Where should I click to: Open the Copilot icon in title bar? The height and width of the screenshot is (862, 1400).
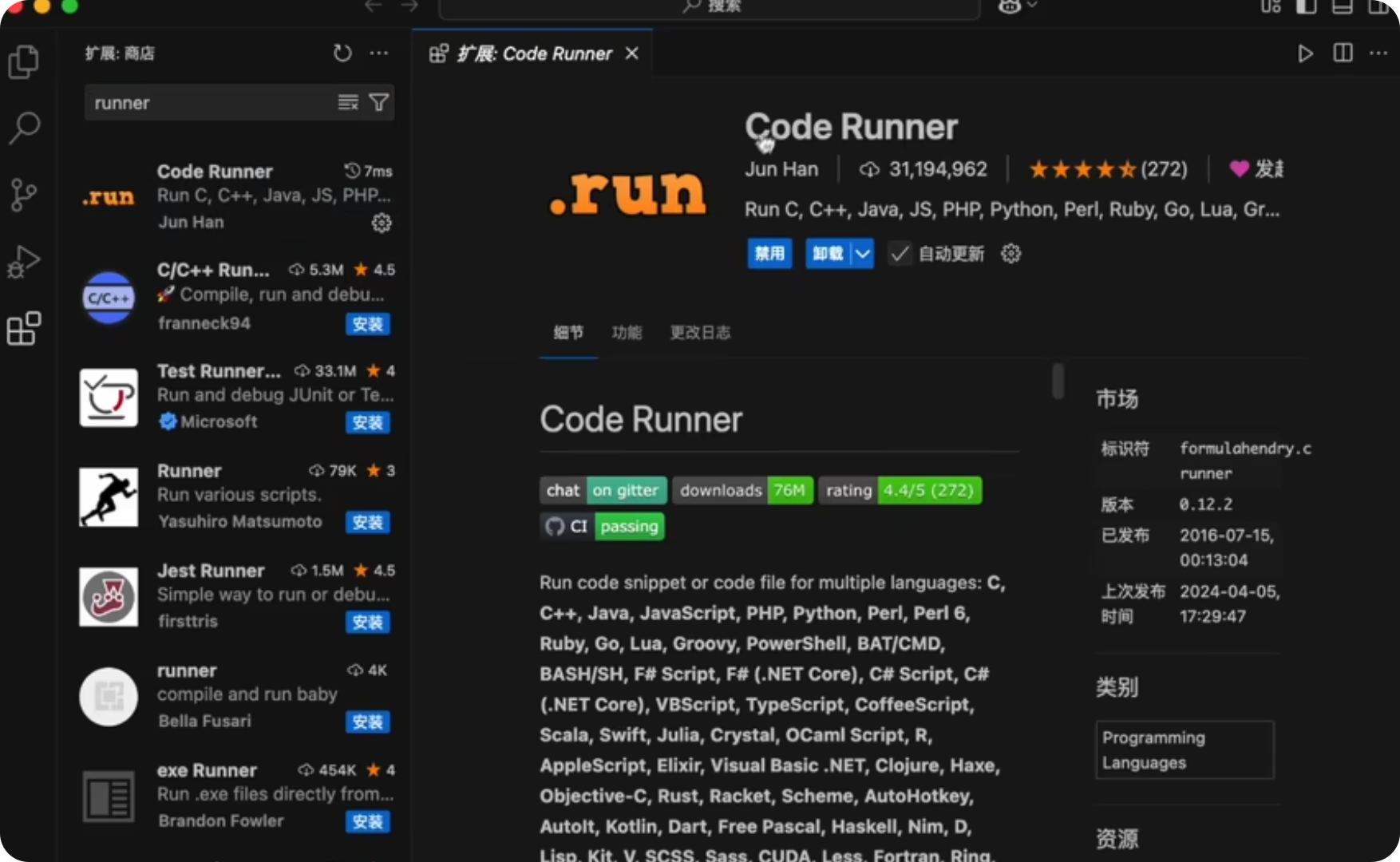point(1010,6)
